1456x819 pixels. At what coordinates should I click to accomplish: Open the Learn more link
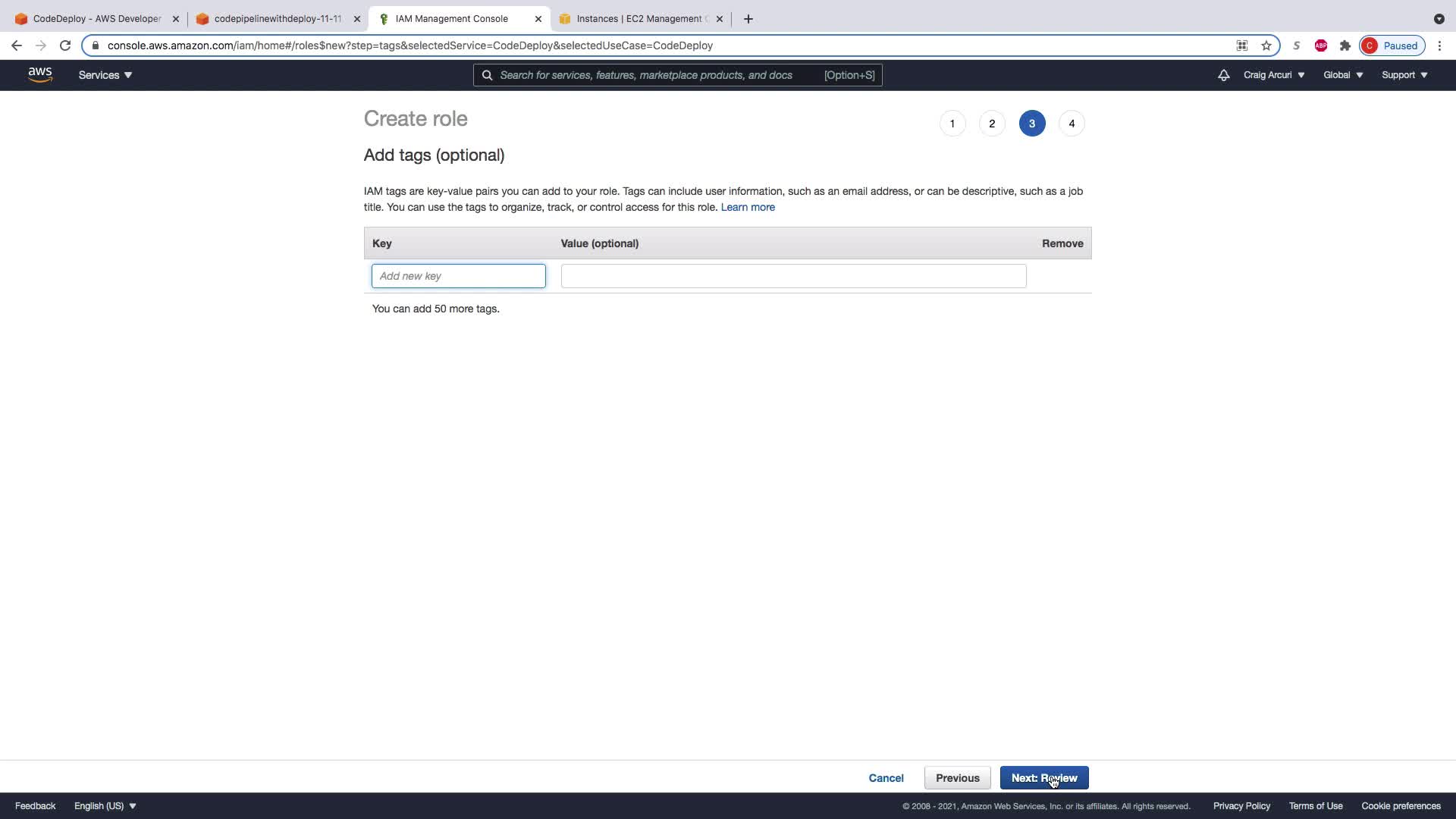(748, 207)
